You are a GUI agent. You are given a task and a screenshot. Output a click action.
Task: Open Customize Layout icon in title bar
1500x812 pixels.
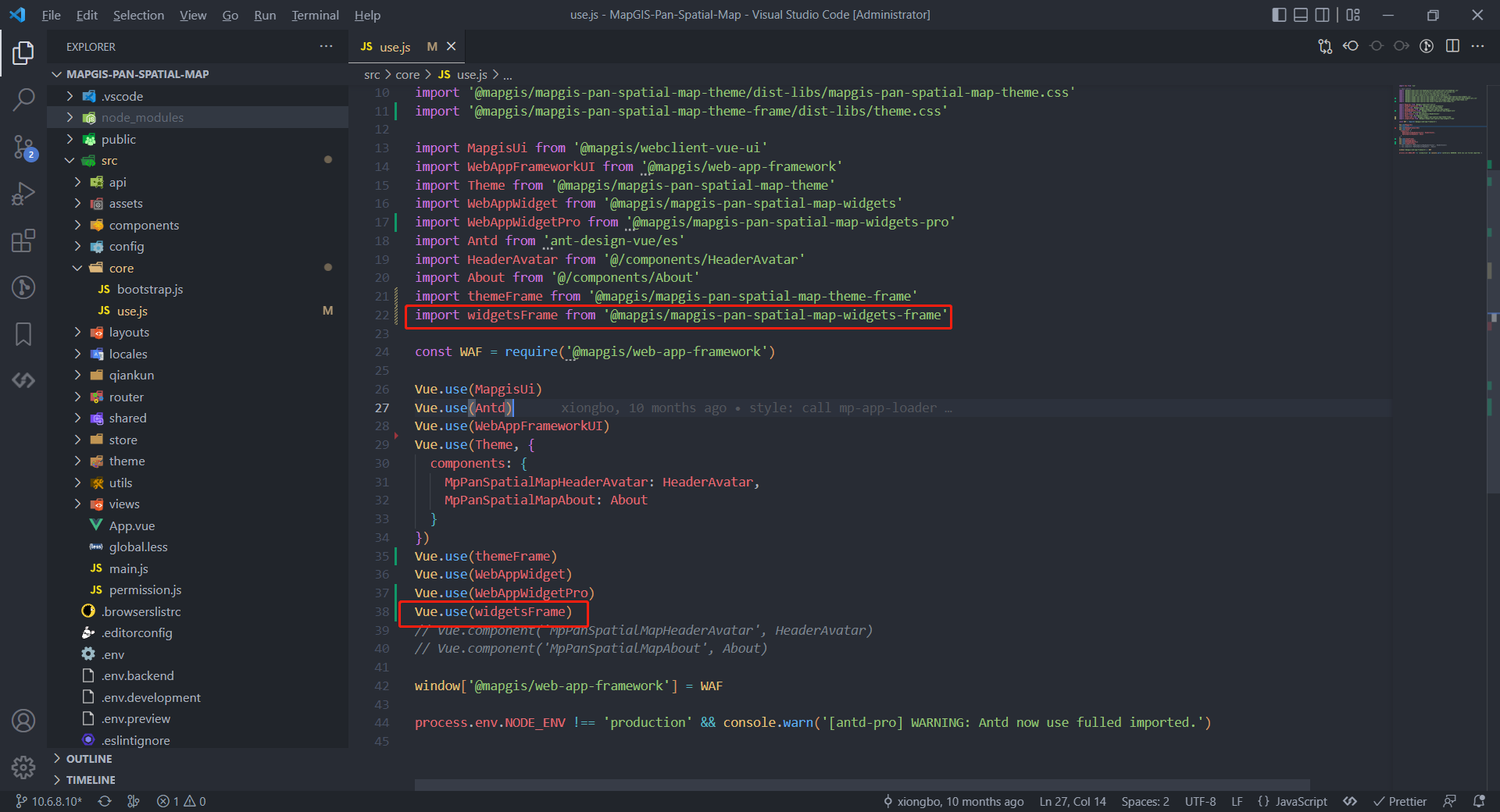(1353, 15)
